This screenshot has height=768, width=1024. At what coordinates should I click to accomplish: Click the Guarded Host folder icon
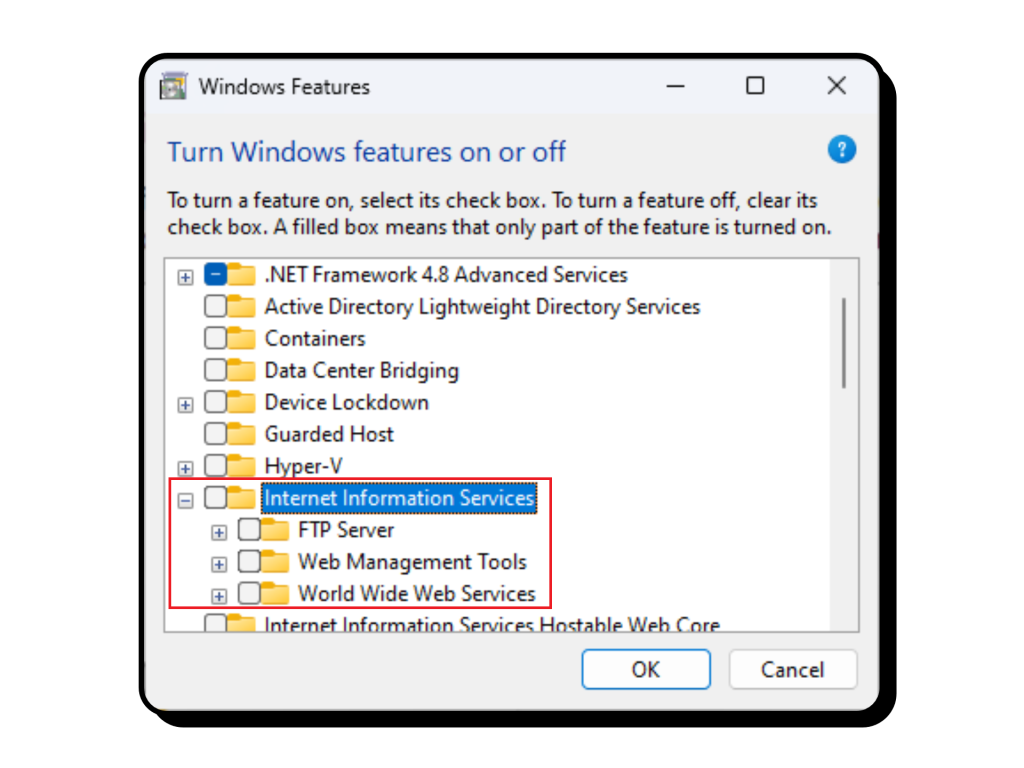(241, 434)
